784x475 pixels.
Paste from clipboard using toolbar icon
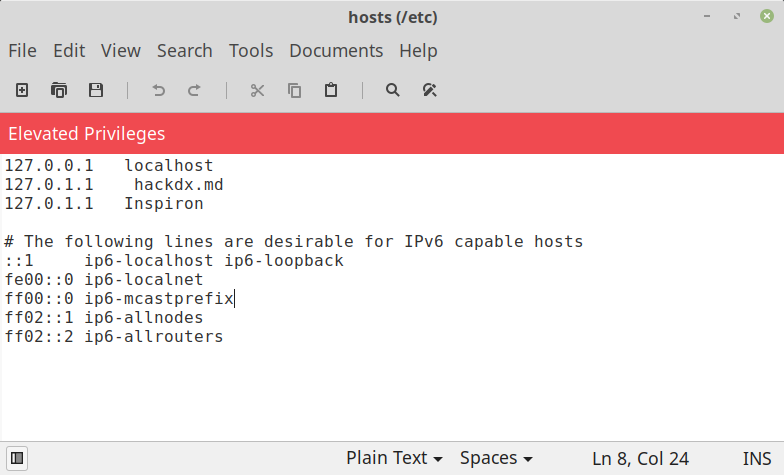[x=331, y=90]
